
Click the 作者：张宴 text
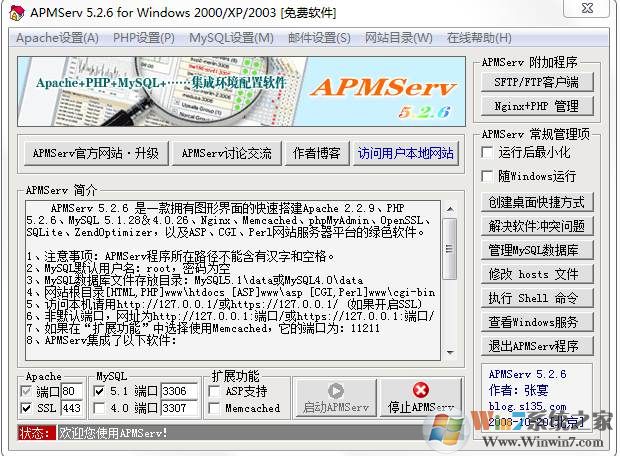coord(518,390)
